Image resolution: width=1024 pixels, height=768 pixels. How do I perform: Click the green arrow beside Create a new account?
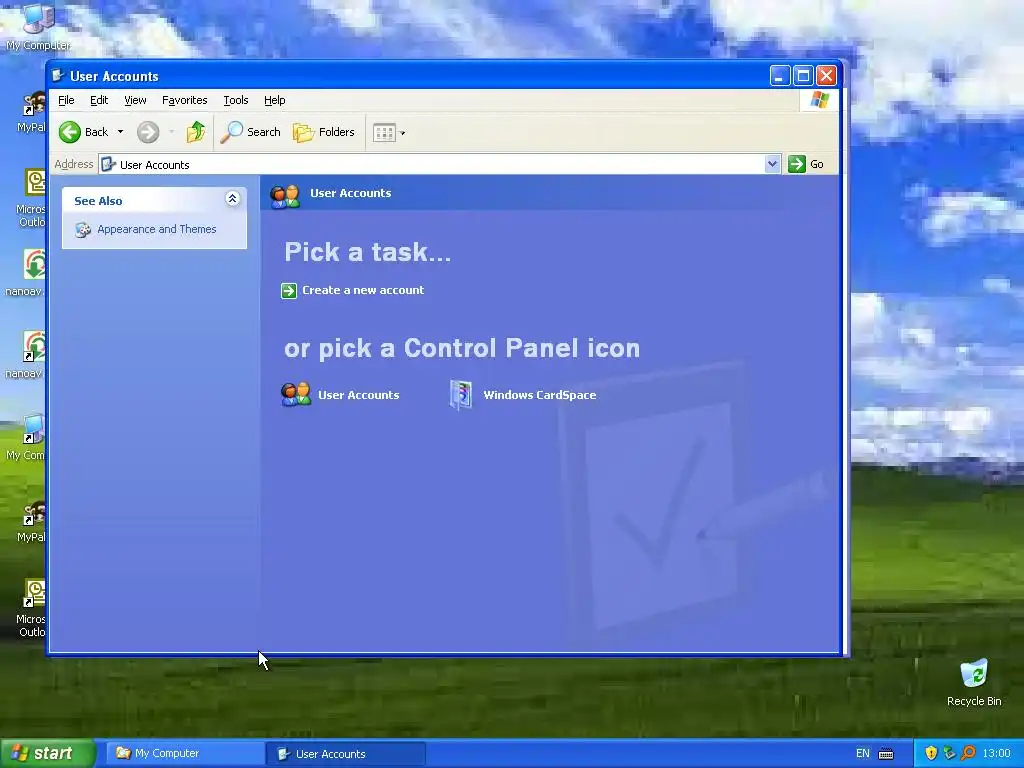[289, 291]
